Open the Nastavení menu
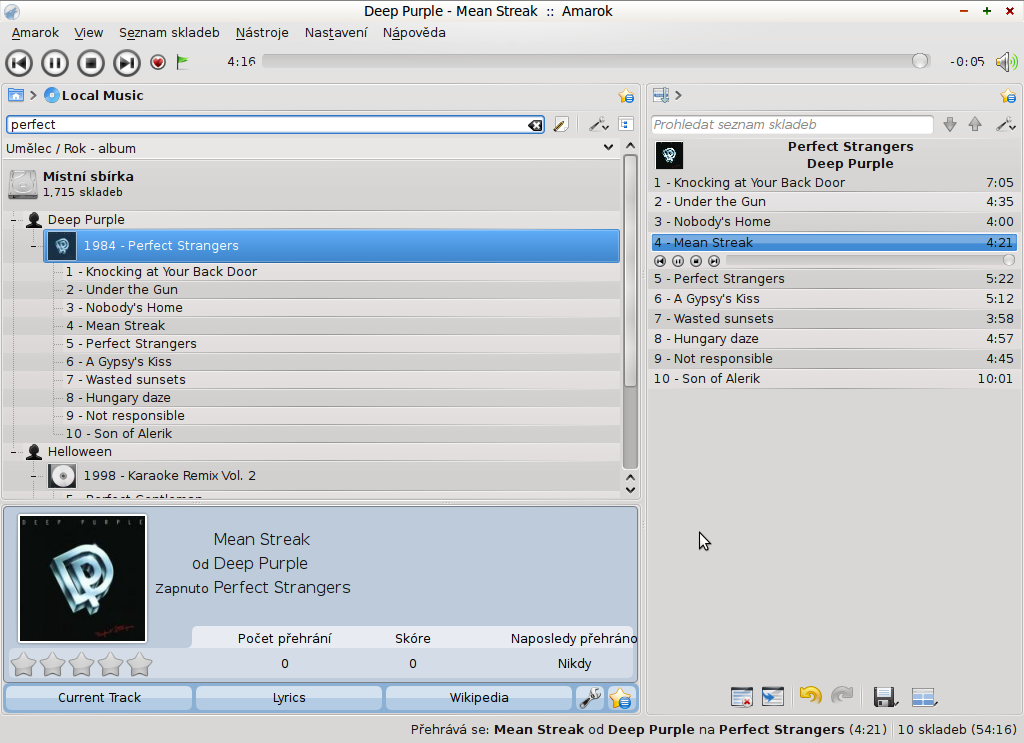This screenshot has width=1024, height=743. [336, 33]
